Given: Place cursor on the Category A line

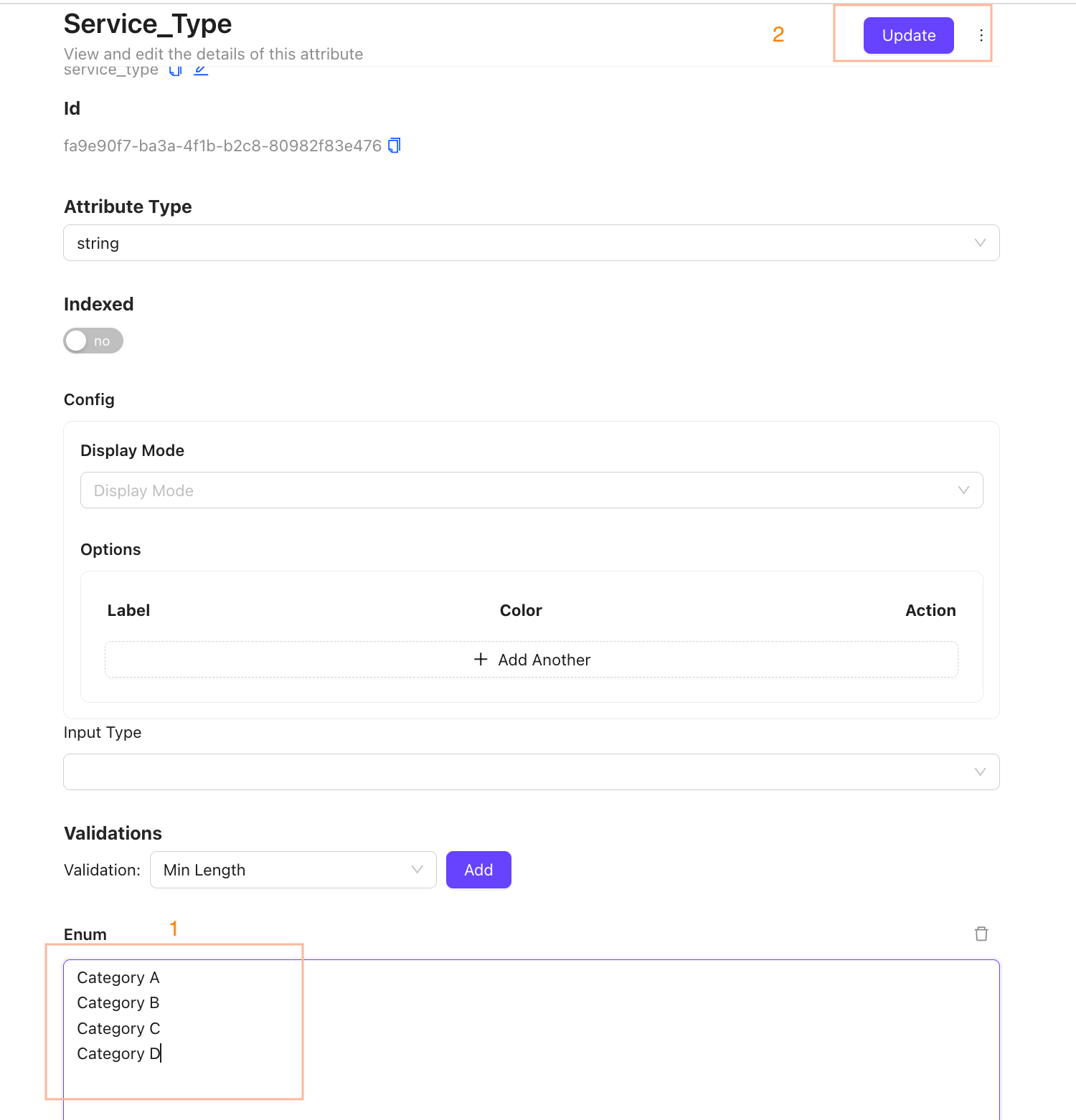Looking at the screenshot, I should (118, 978).
